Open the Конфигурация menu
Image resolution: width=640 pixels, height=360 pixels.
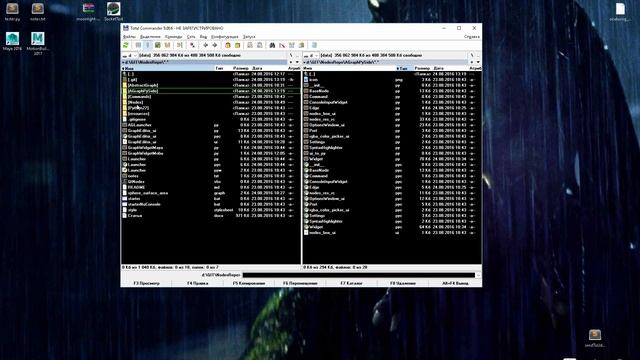[x=224, y=37]
